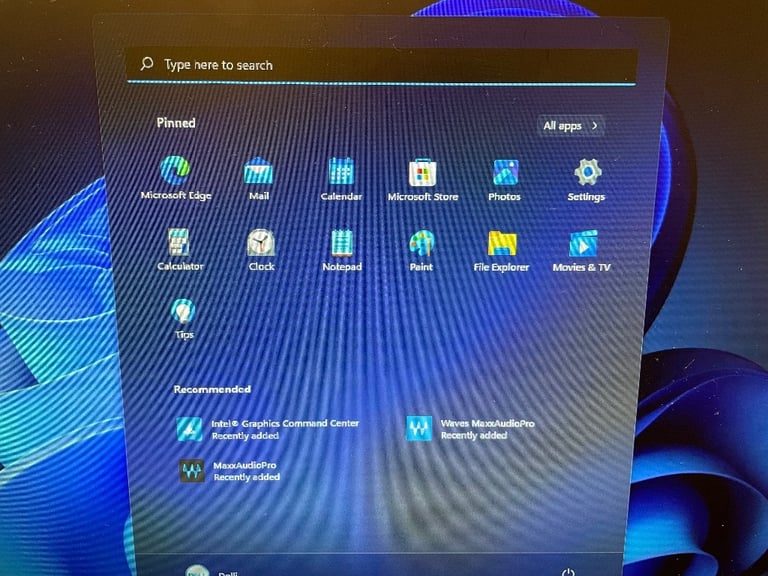Open the MaxxAudioPro recently added app
The height and width of the screenshot is (576, 768).
(x=229, y=471)
